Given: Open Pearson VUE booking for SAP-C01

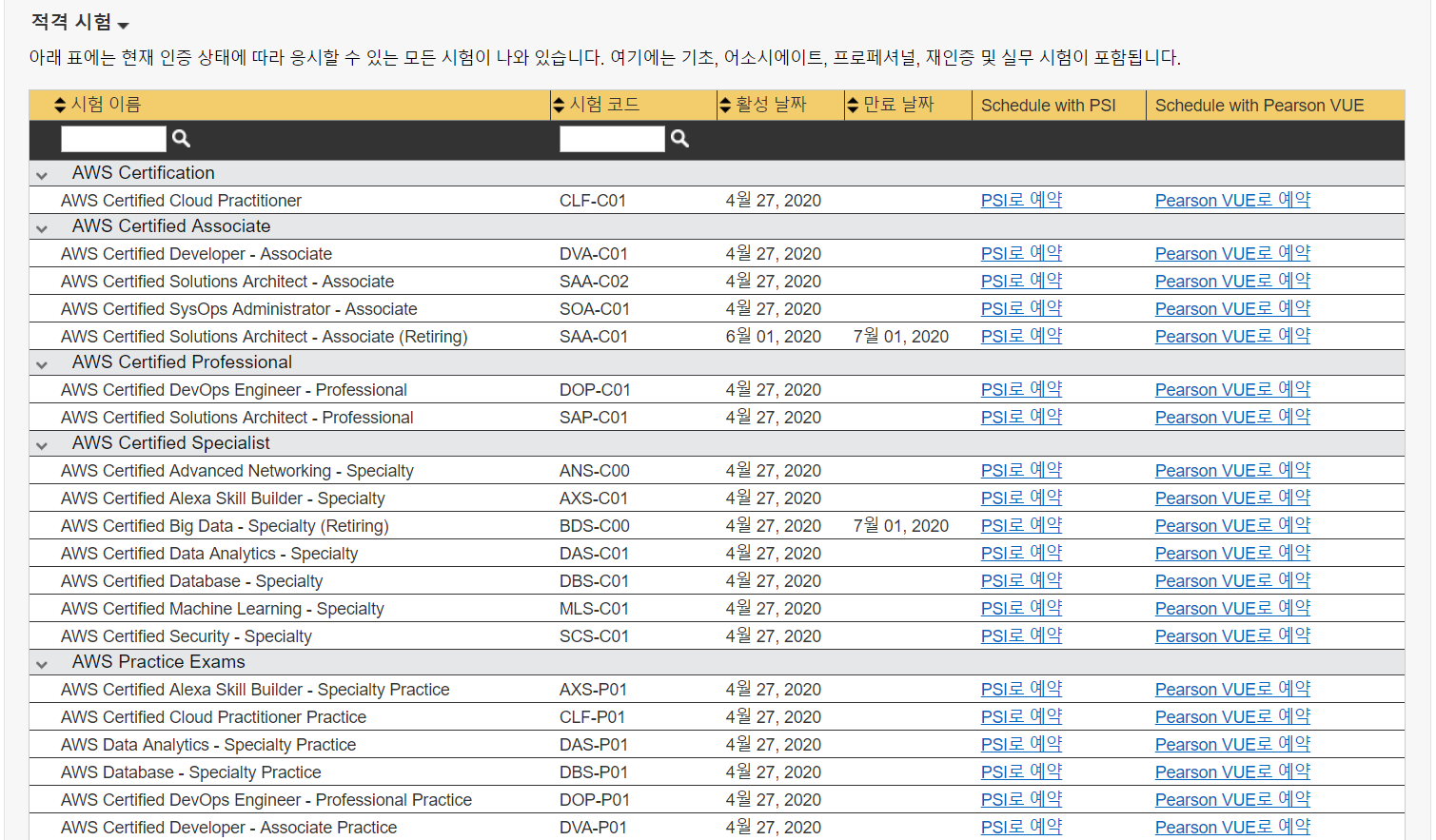Looking at the screenshot, I should [x=1232, y=417].
